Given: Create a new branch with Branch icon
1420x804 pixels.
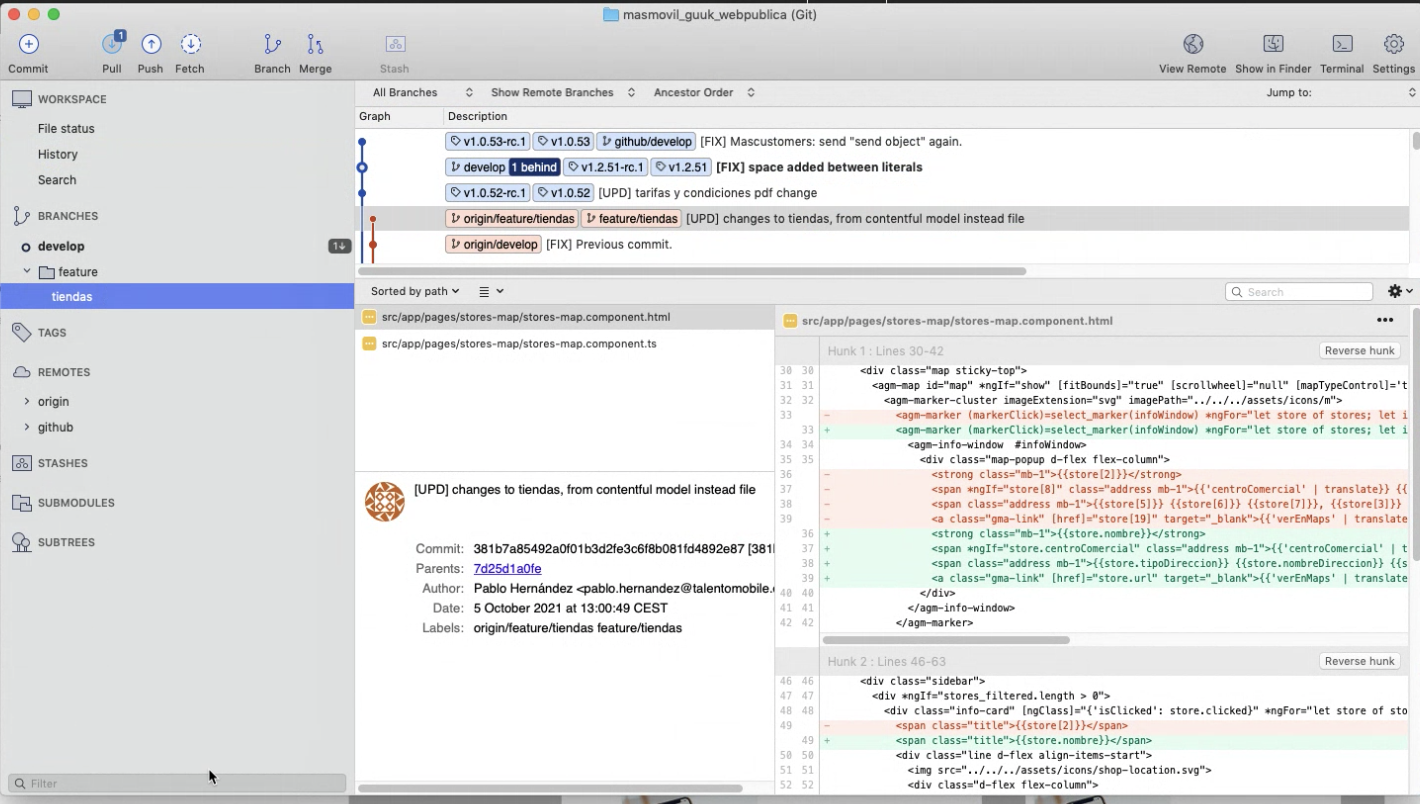Looking at the screenshot, I should pyautogui.click(x=272, y=45).
